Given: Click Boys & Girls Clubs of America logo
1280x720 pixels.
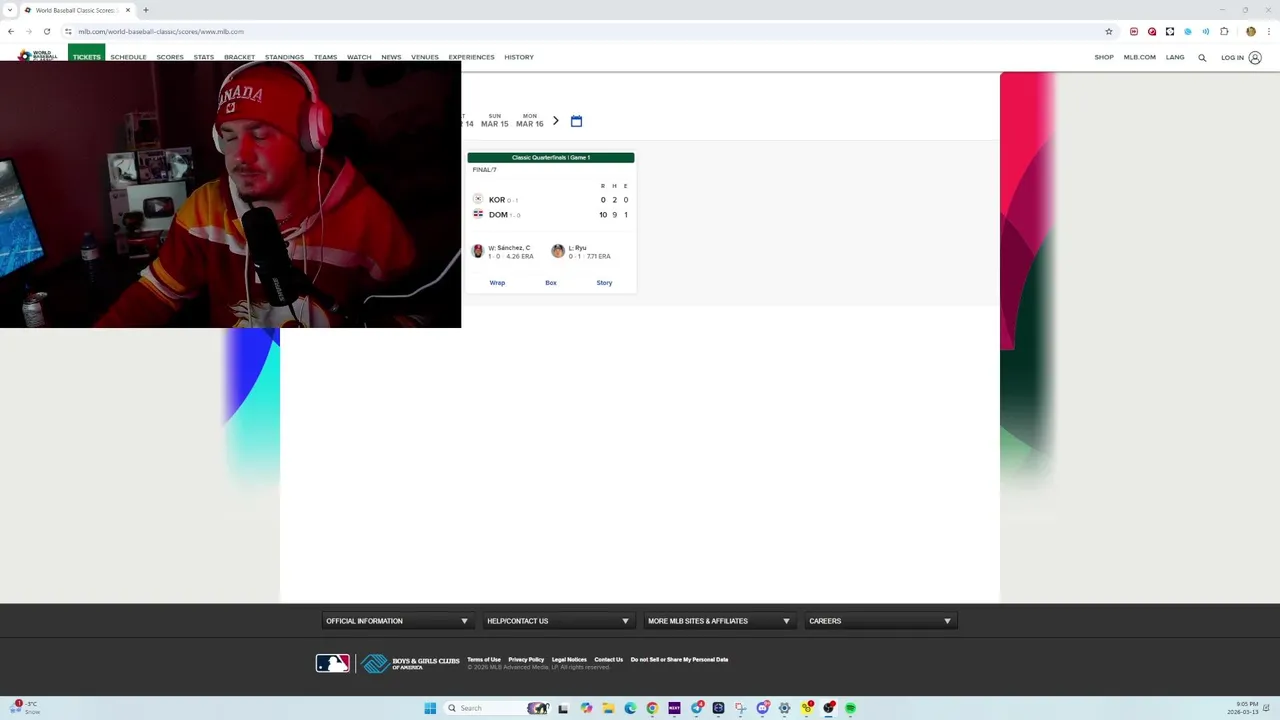Looking at the screenshot, I should click(410, 663).
